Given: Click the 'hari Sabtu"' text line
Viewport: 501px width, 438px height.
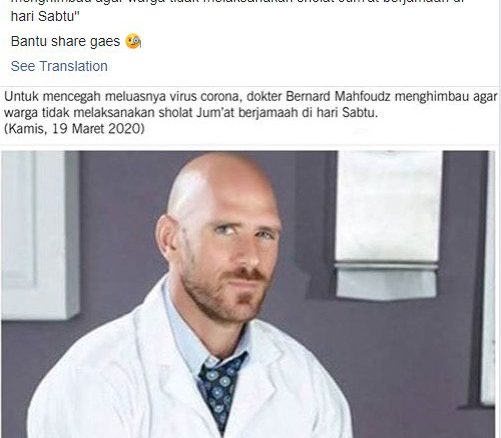Looking at the screenshot, I should point(45,16).
